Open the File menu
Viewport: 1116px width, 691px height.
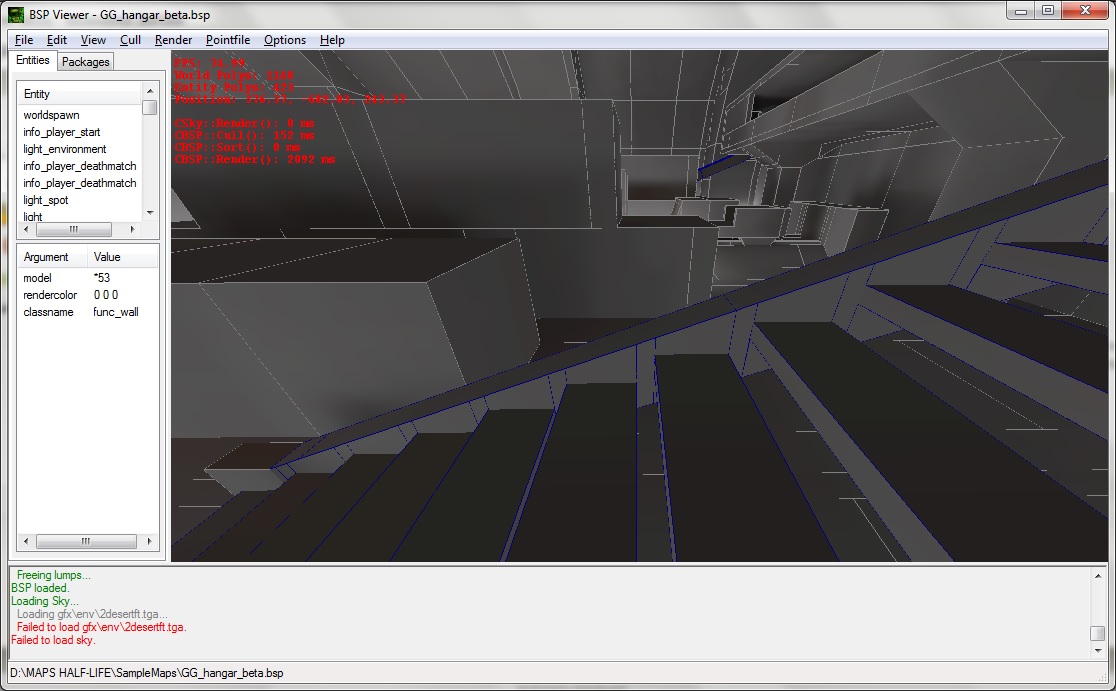point(24,40)
